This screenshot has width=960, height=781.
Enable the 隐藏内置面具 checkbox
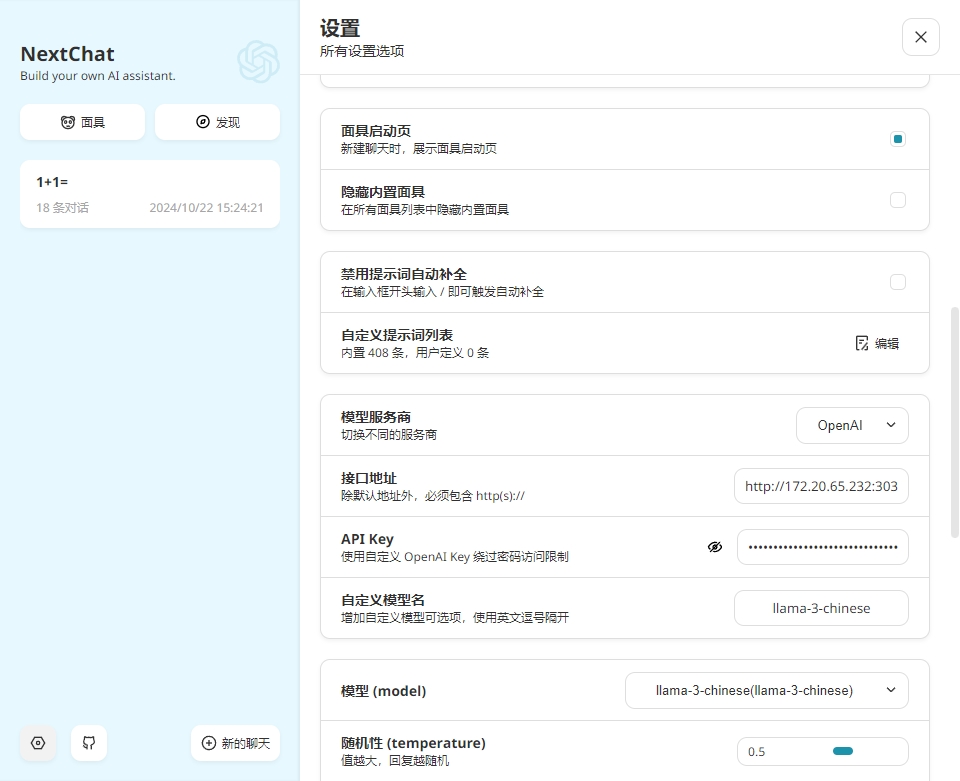[898, 200]
